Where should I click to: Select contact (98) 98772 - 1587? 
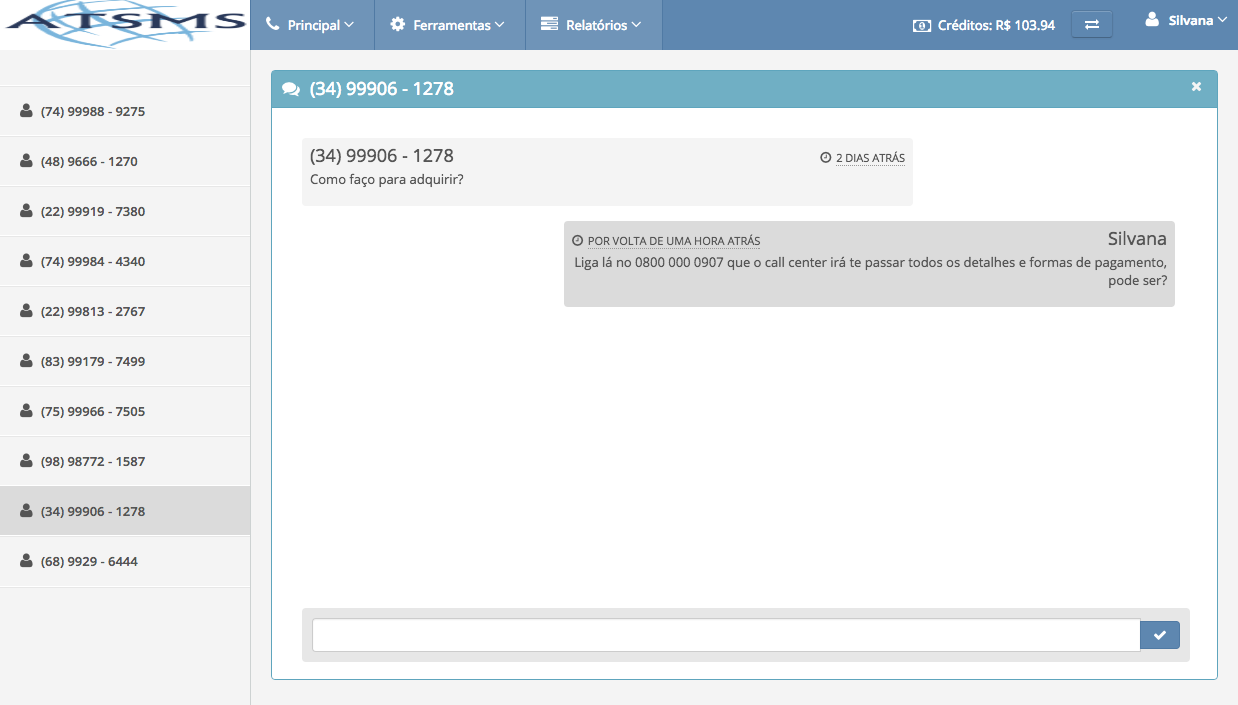[92, 461]
